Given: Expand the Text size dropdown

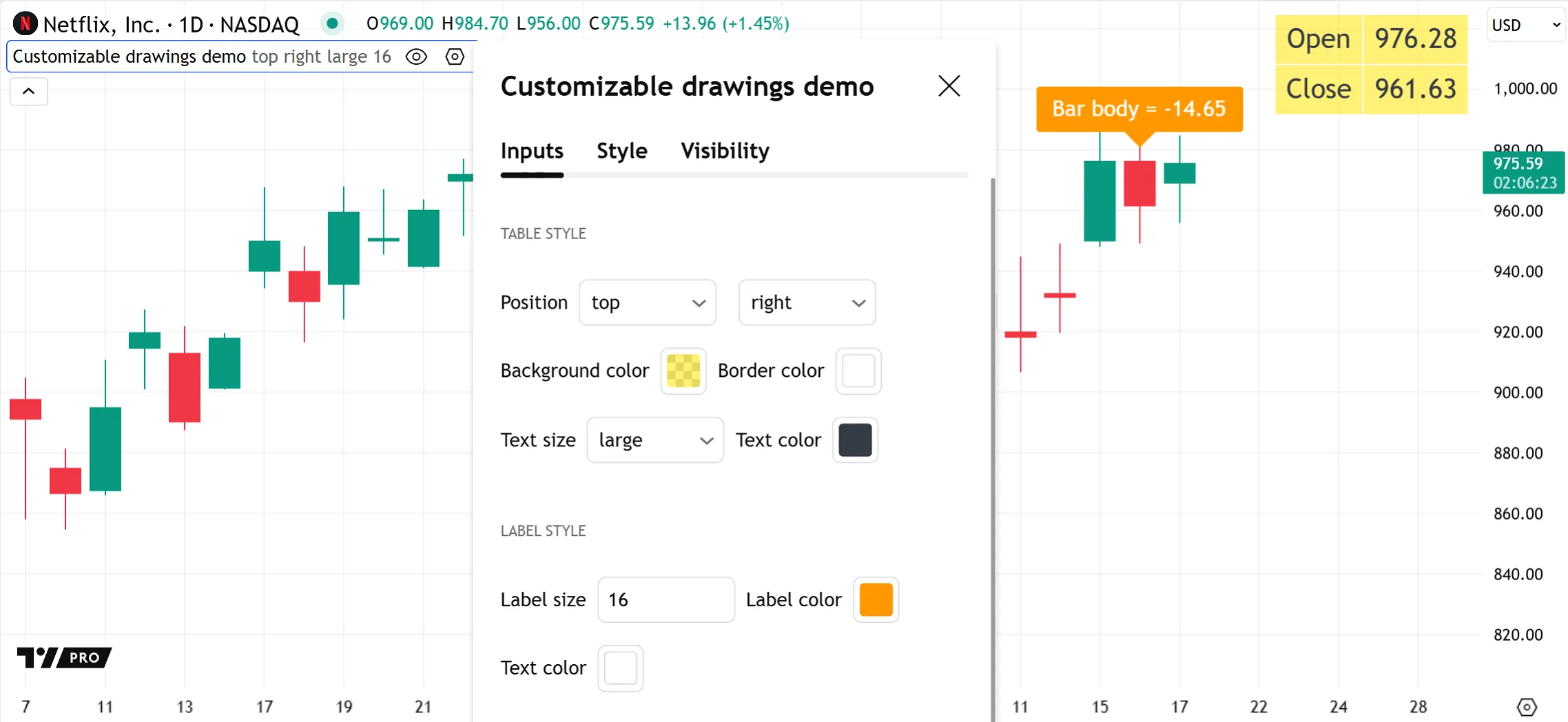Looking at the screenshot, I should coord(654,440).
